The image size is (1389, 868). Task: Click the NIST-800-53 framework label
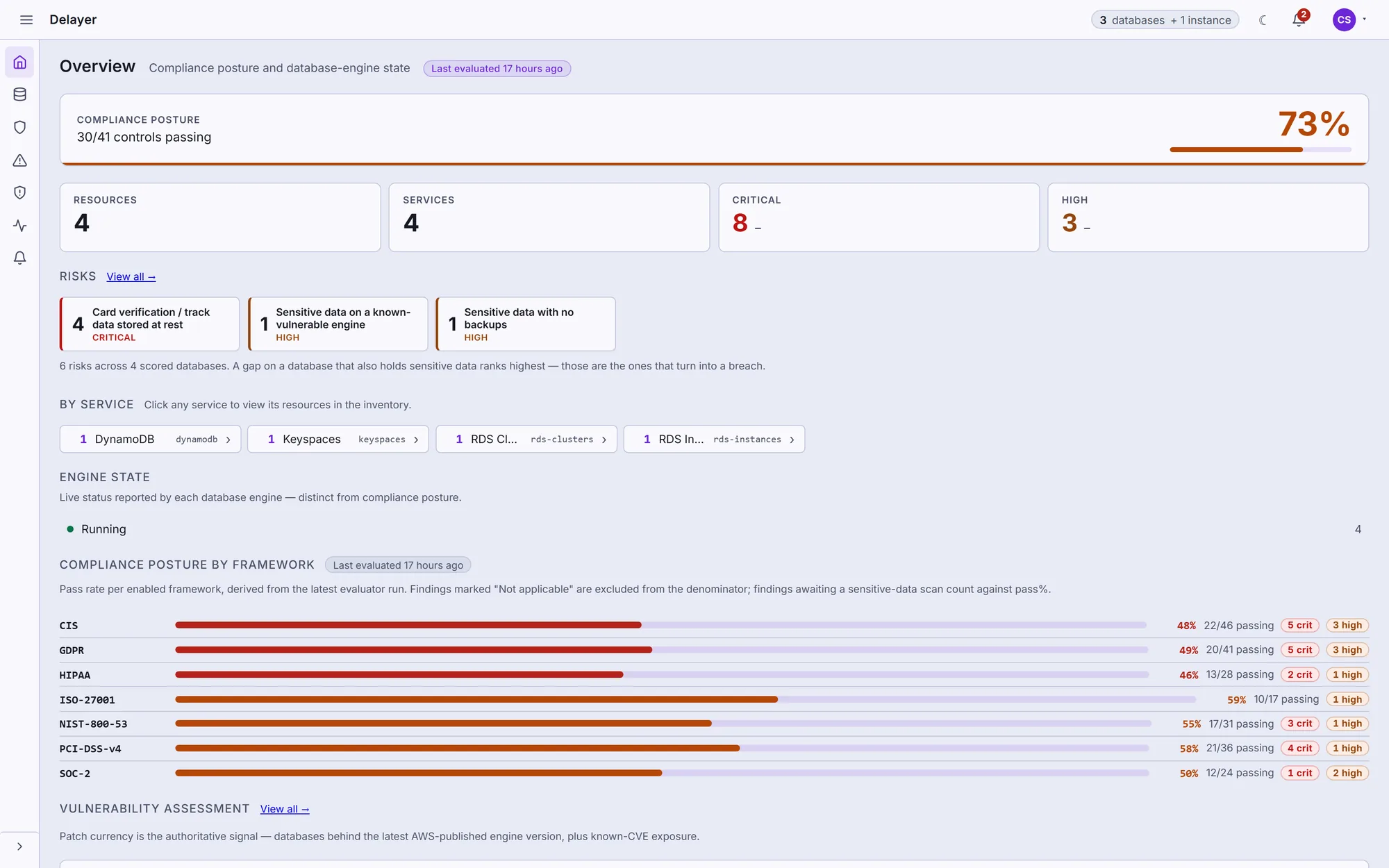click(93, 724)
